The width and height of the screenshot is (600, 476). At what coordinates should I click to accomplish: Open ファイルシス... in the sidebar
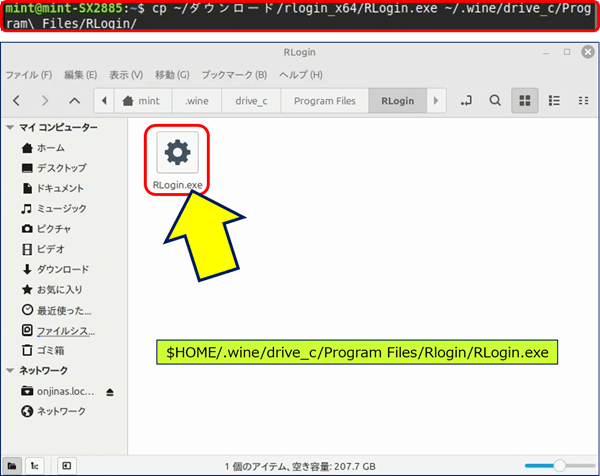[58, 330]
